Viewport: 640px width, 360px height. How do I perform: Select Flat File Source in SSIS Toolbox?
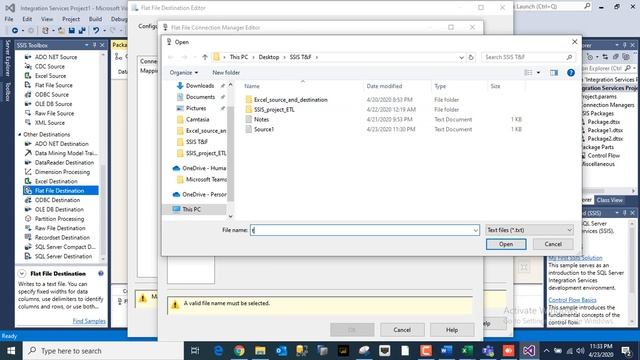coord(53,85)
